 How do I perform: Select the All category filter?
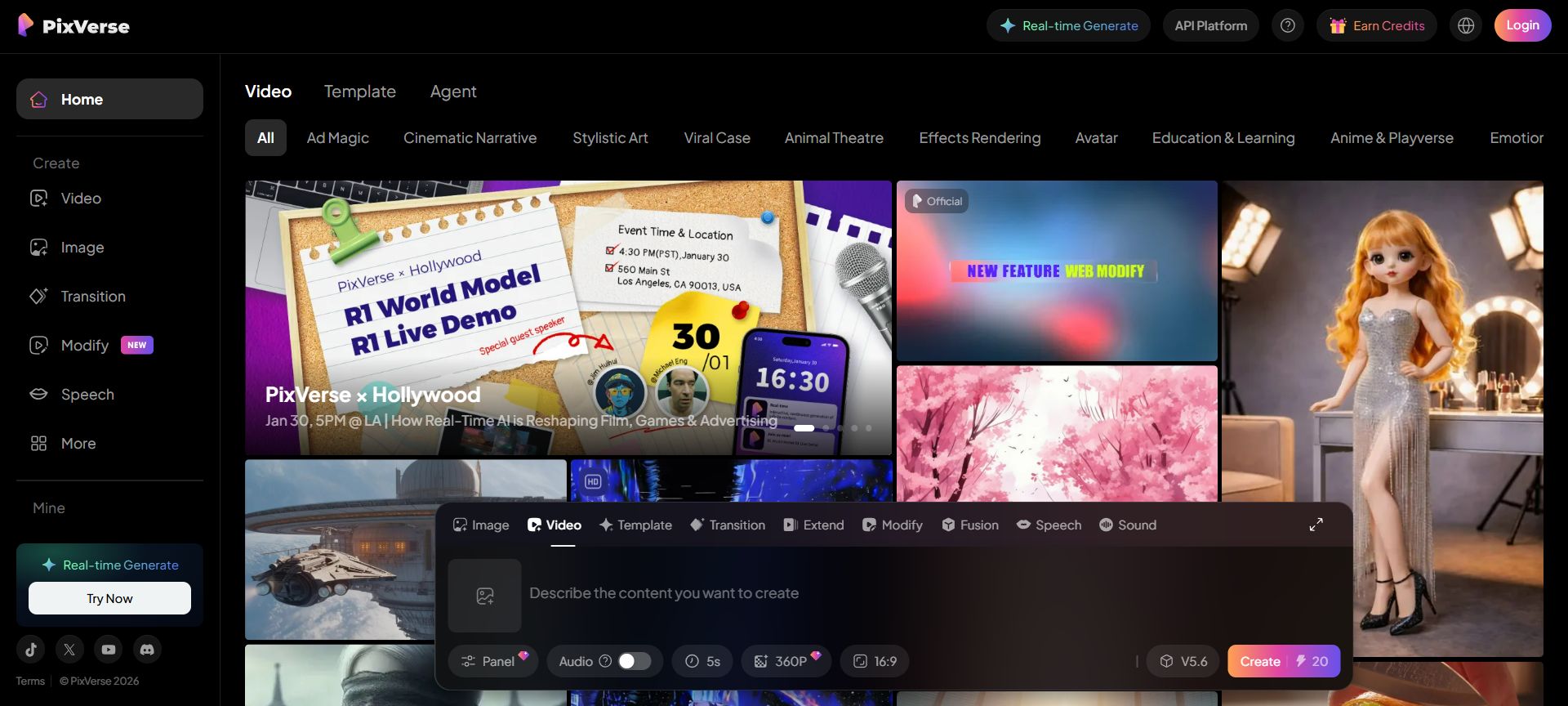(x=265, y=138)
